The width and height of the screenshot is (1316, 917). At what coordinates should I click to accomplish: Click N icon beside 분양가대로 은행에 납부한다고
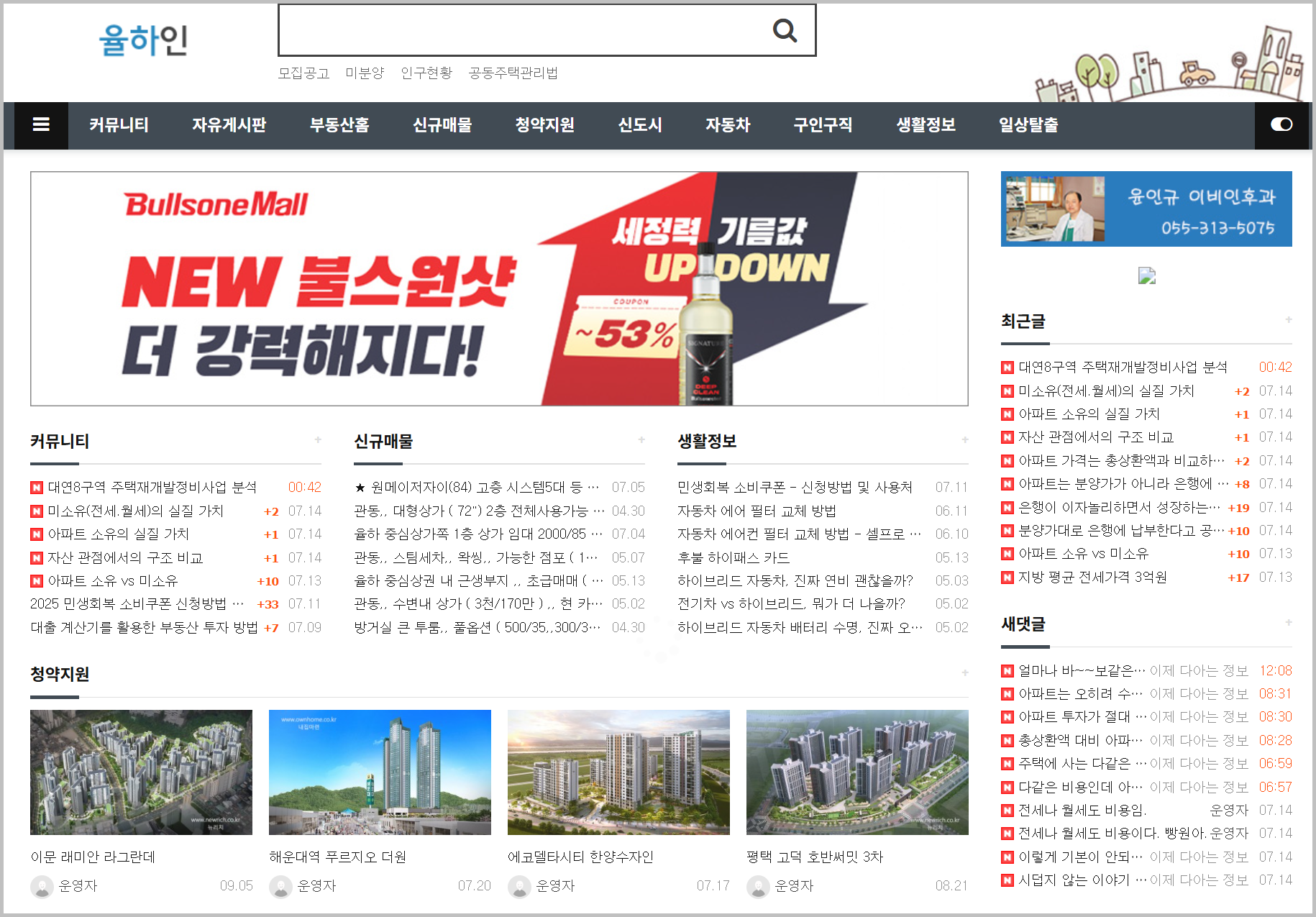click(1007, 531)
